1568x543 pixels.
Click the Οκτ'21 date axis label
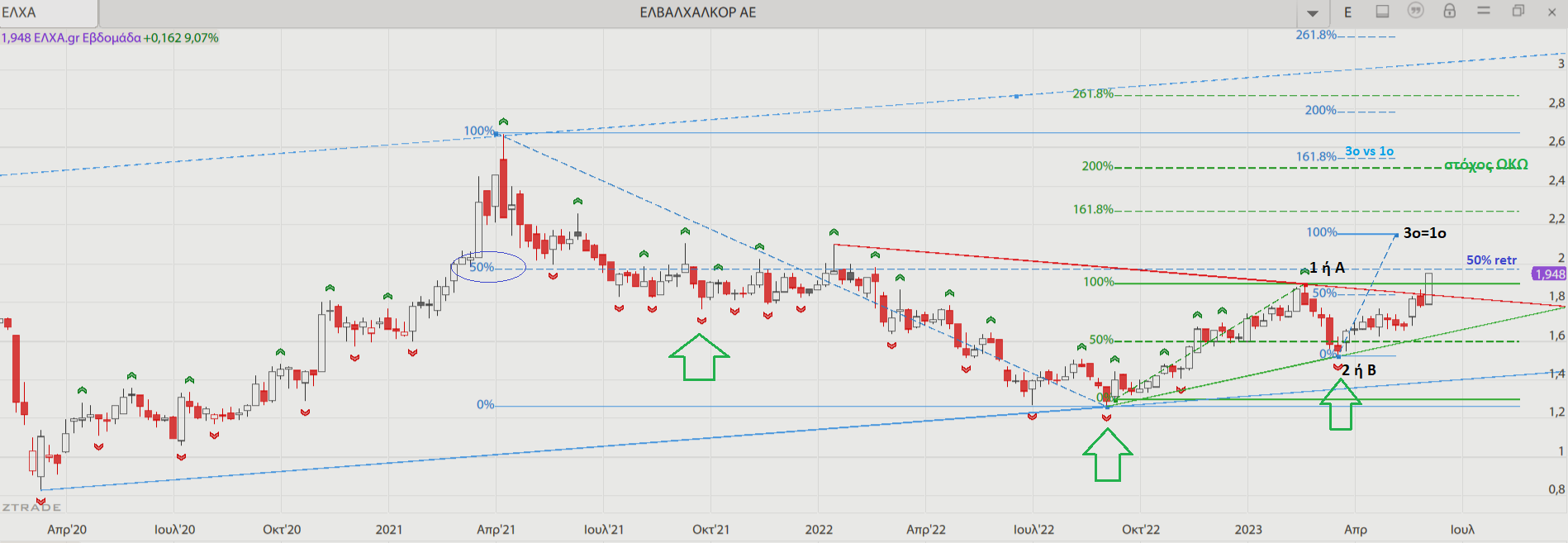[711, 529]
